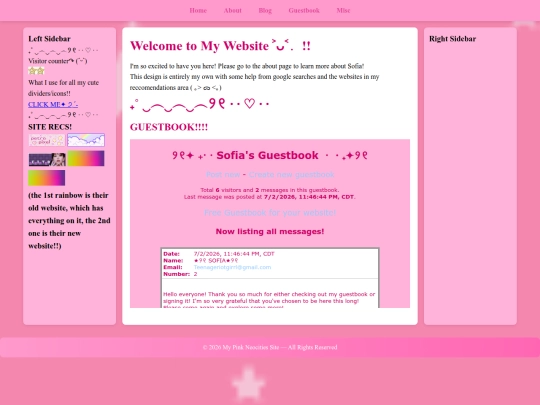Click the 'SITE RECS!' heading
Image resolution: width=540 pixels, height=405 pixels.
(x=50, y=127)
